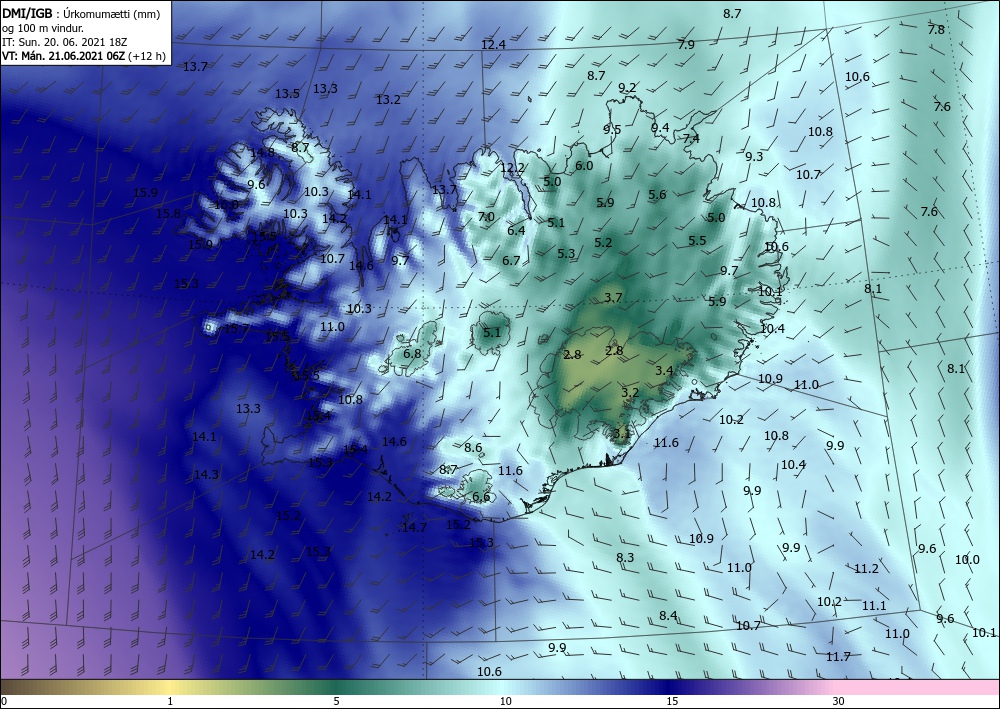Click the '12.2' value on the map
1000x709 pixels.
tap(512, 168)
